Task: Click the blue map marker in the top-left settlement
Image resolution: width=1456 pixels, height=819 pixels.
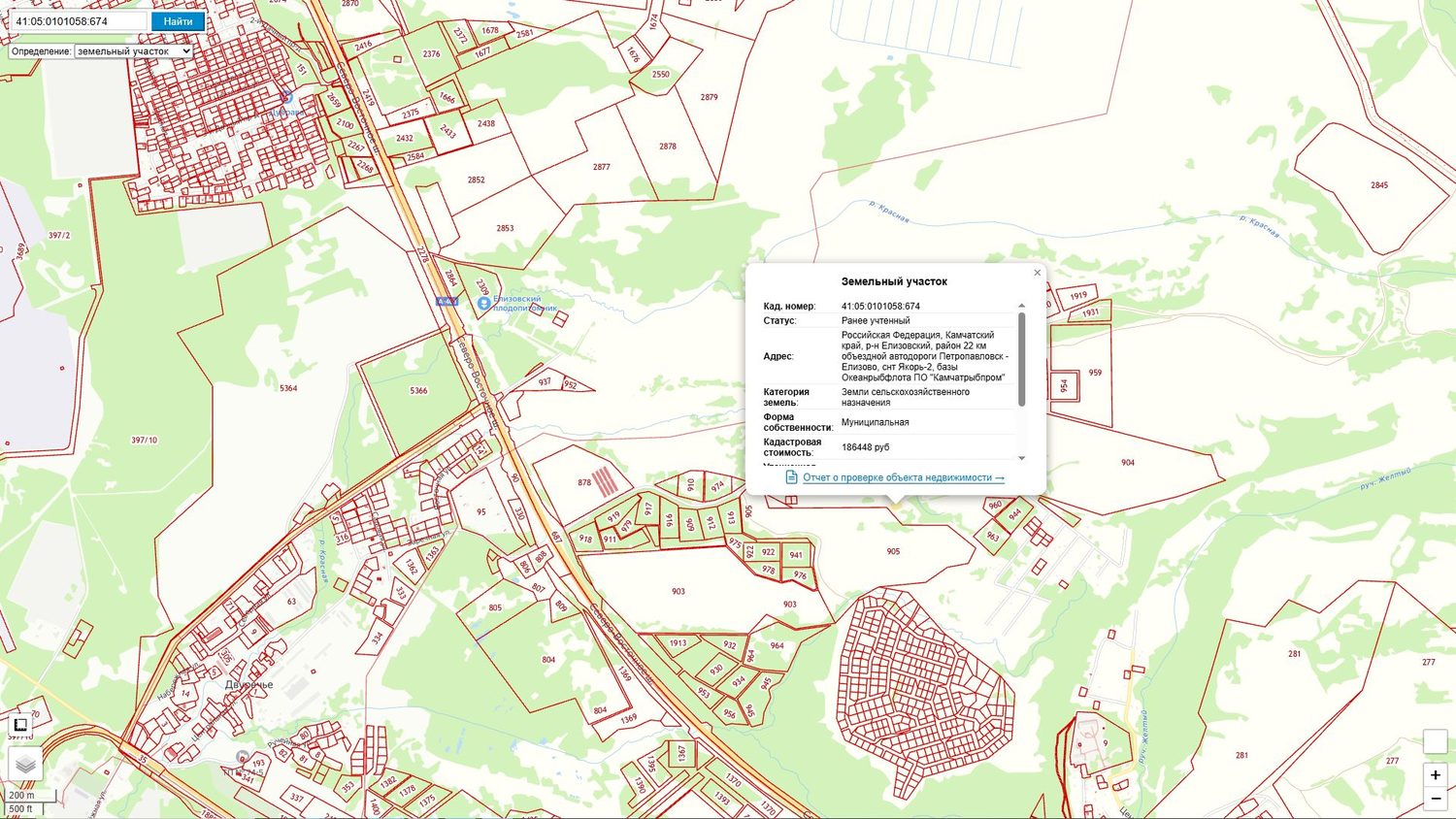Action: pyautogui.click(x=286, y=97)
